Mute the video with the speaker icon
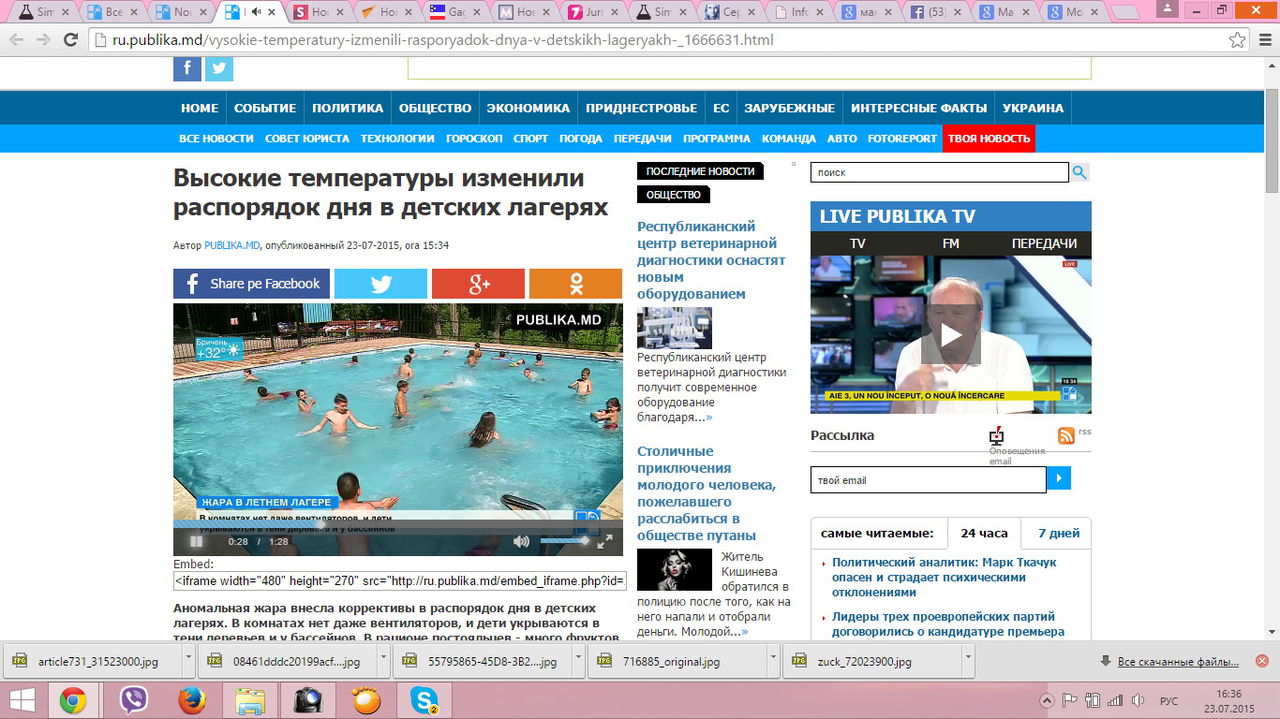Viewport: 1280px width, 719px height. tap(521, 541)
